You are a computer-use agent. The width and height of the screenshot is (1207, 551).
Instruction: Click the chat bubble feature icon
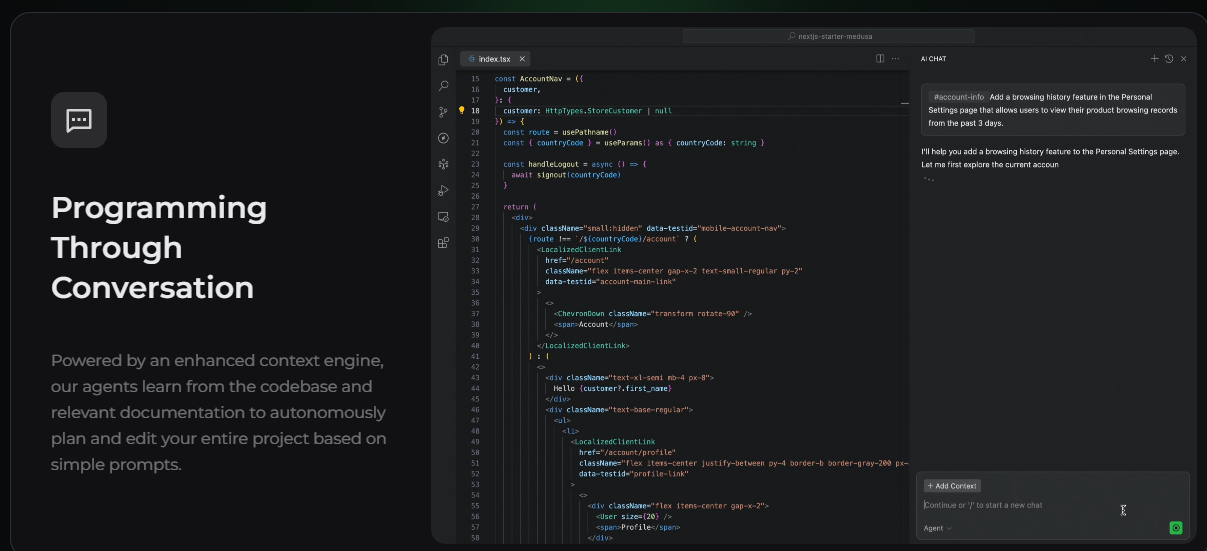tap(79, 120)
